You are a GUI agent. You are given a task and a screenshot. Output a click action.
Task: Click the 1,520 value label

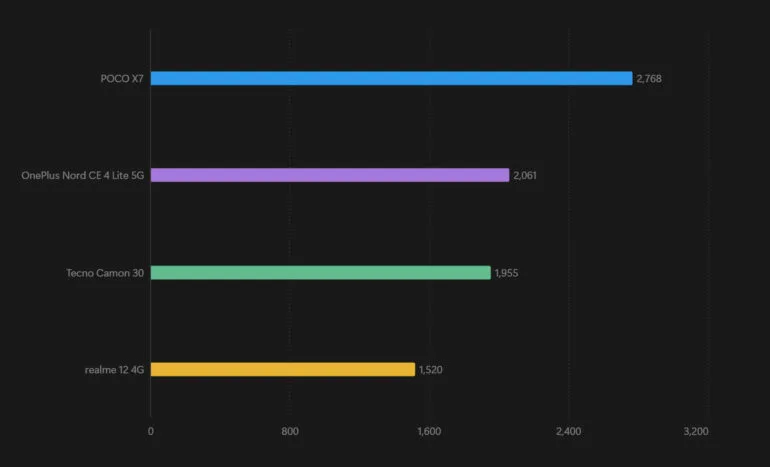click(x=431, y=370)
